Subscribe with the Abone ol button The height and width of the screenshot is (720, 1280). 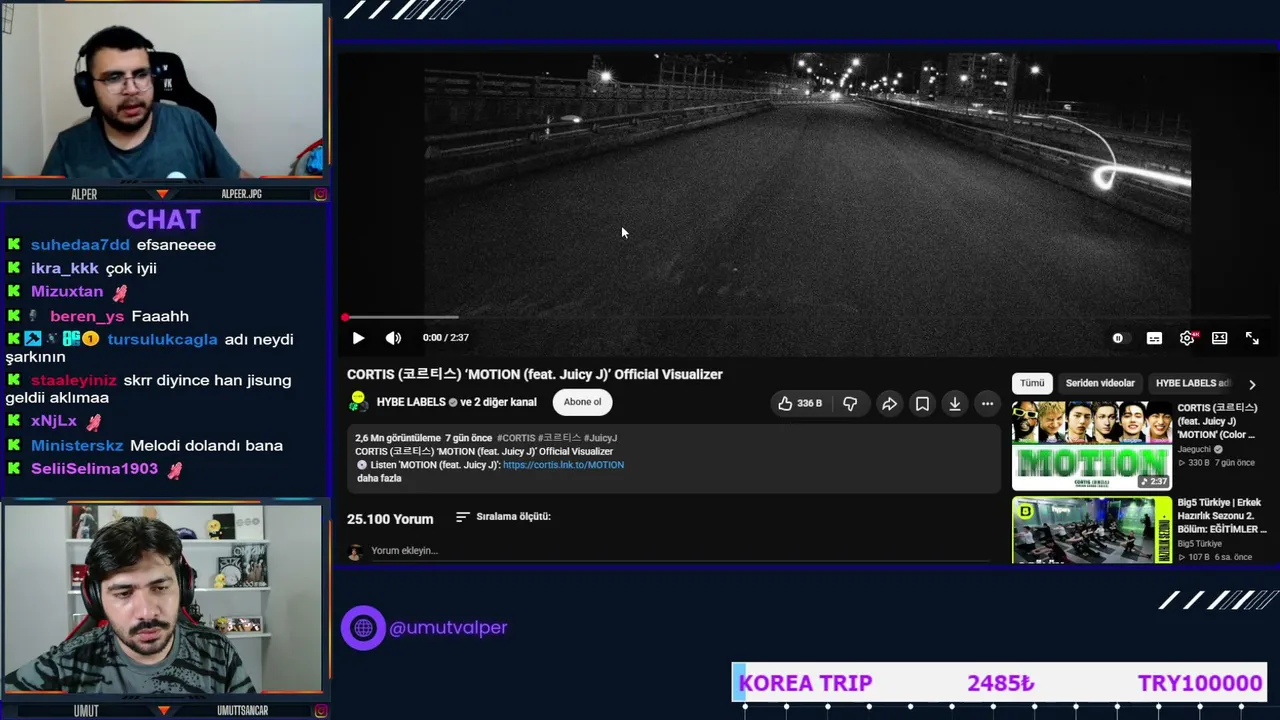pyautogui.click(x=582, y=402)
